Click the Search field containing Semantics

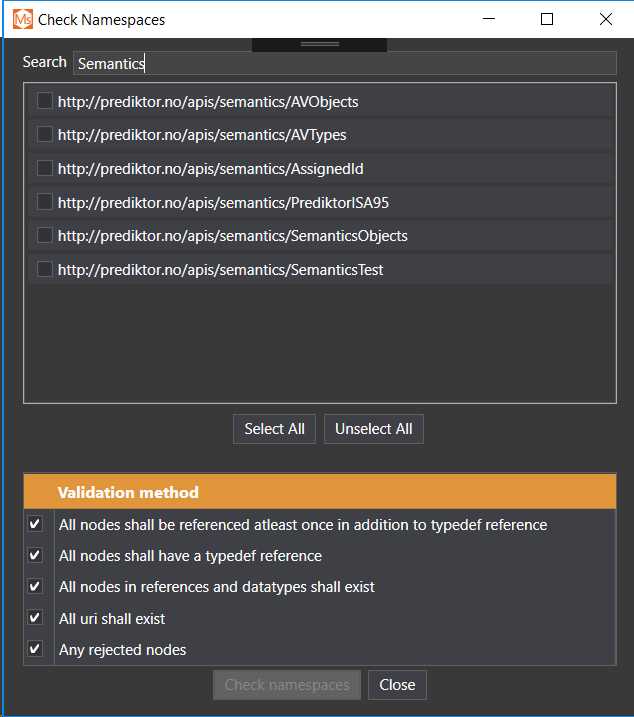(x=344, y=63)
